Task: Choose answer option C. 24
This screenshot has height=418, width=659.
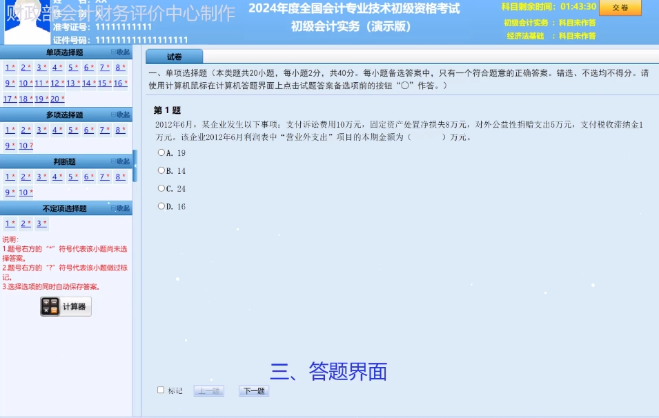Action: coord(161,189)
